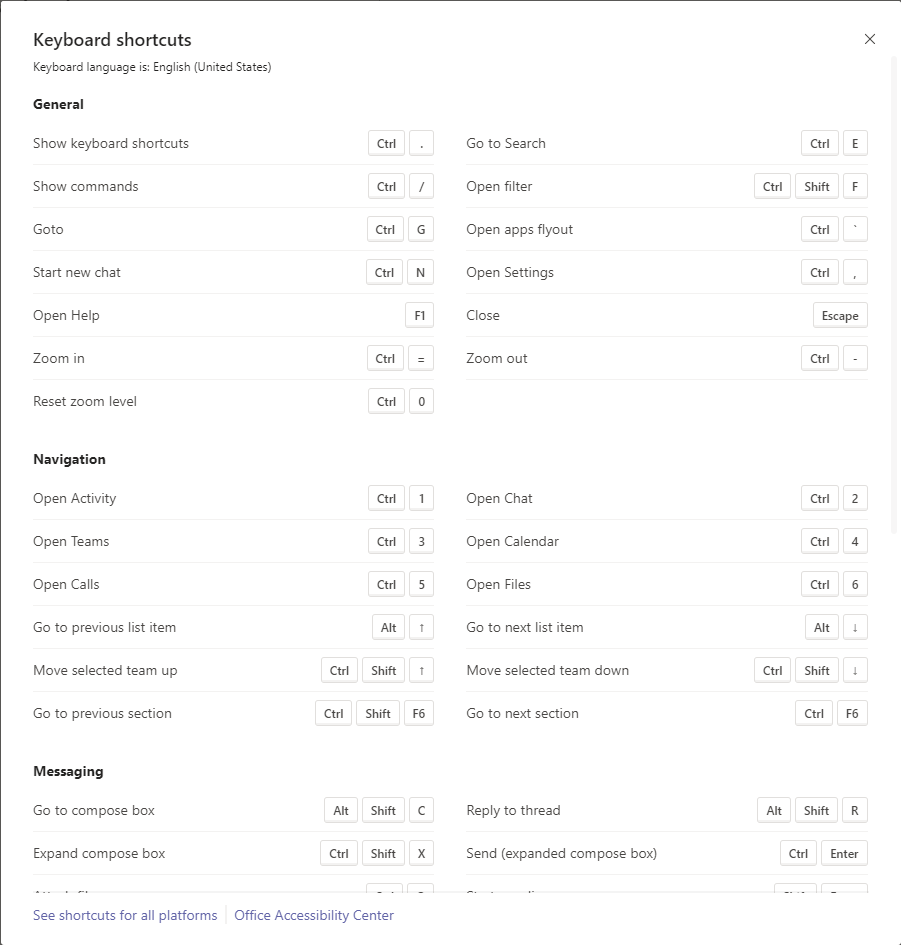This screenshot has height=945, width=901.
Task: Select the up arrow key for previous list item
Action: point(421,627)
